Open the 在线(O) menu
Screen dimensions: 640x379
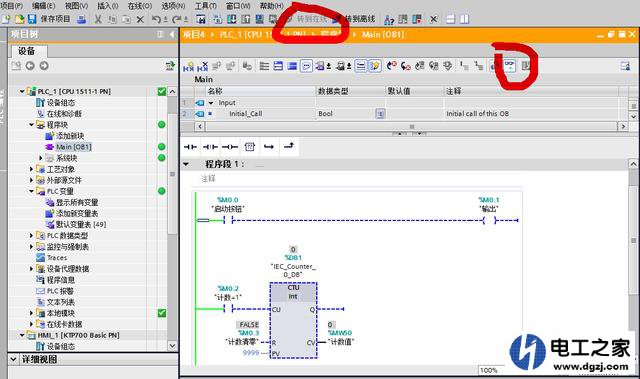(x=140, y=6)
